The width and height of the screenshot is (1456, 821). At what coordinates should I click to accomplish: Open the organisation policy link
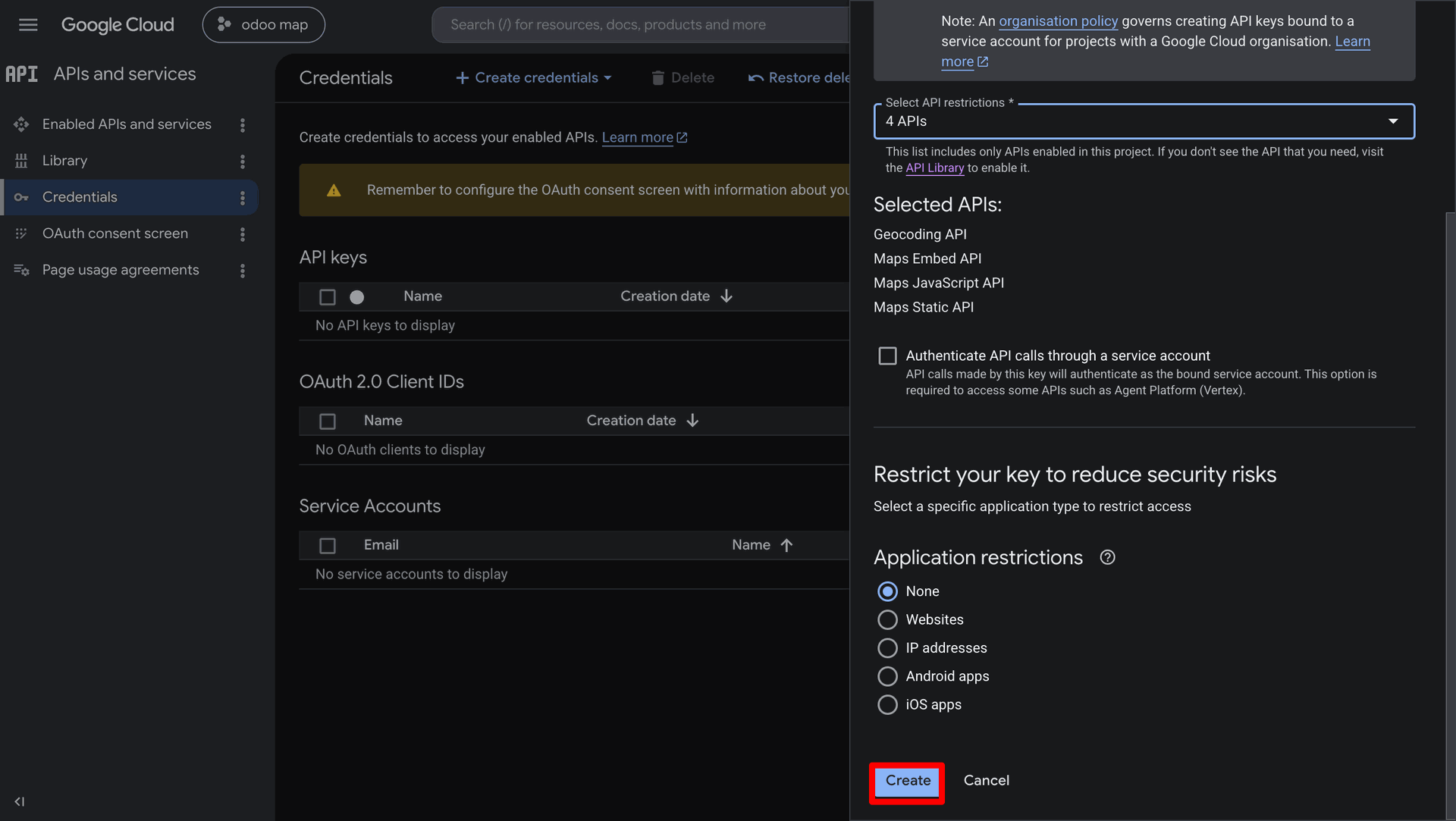click(x=1058, y=21)
